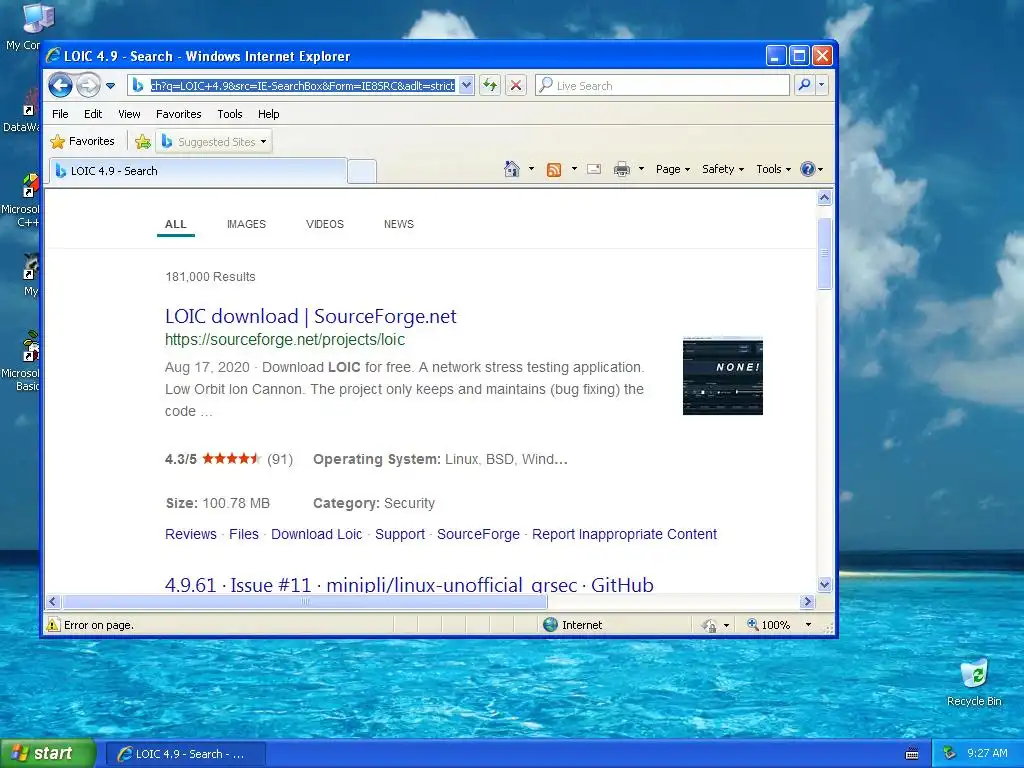
Task: Click the system tray keyboard icon
Action: pyautogui.click(x=912, y=754)
